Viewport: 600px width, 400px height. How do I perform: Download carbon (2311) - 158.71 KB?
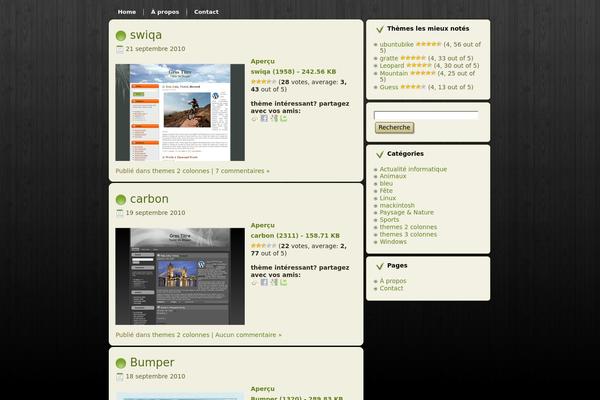point(295,236)
